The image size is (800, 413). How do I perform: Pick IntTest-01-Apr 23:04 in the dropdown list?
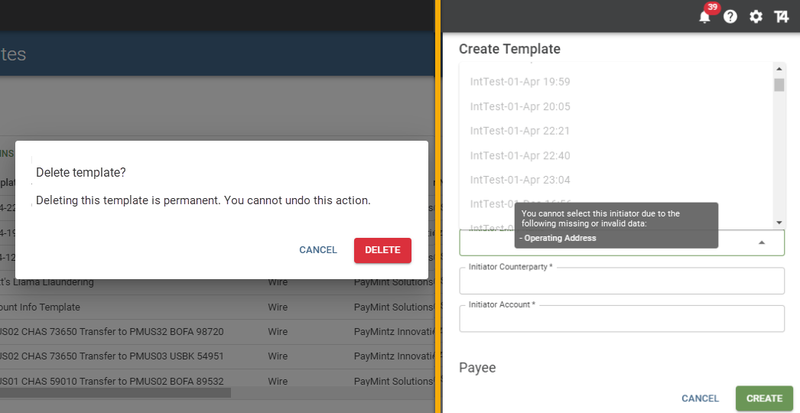click(520, 180)
